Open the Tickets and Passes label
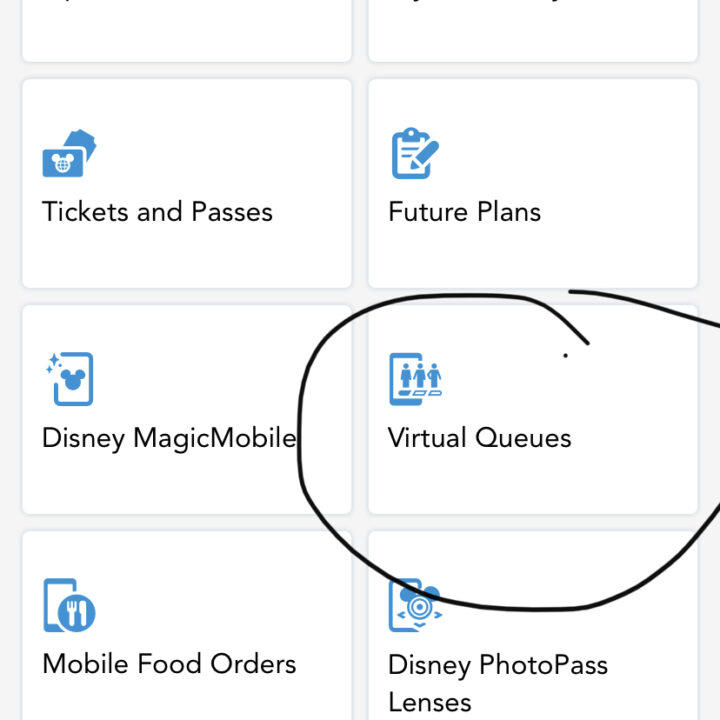Screen dimensions: 720x720 (157, 212)
